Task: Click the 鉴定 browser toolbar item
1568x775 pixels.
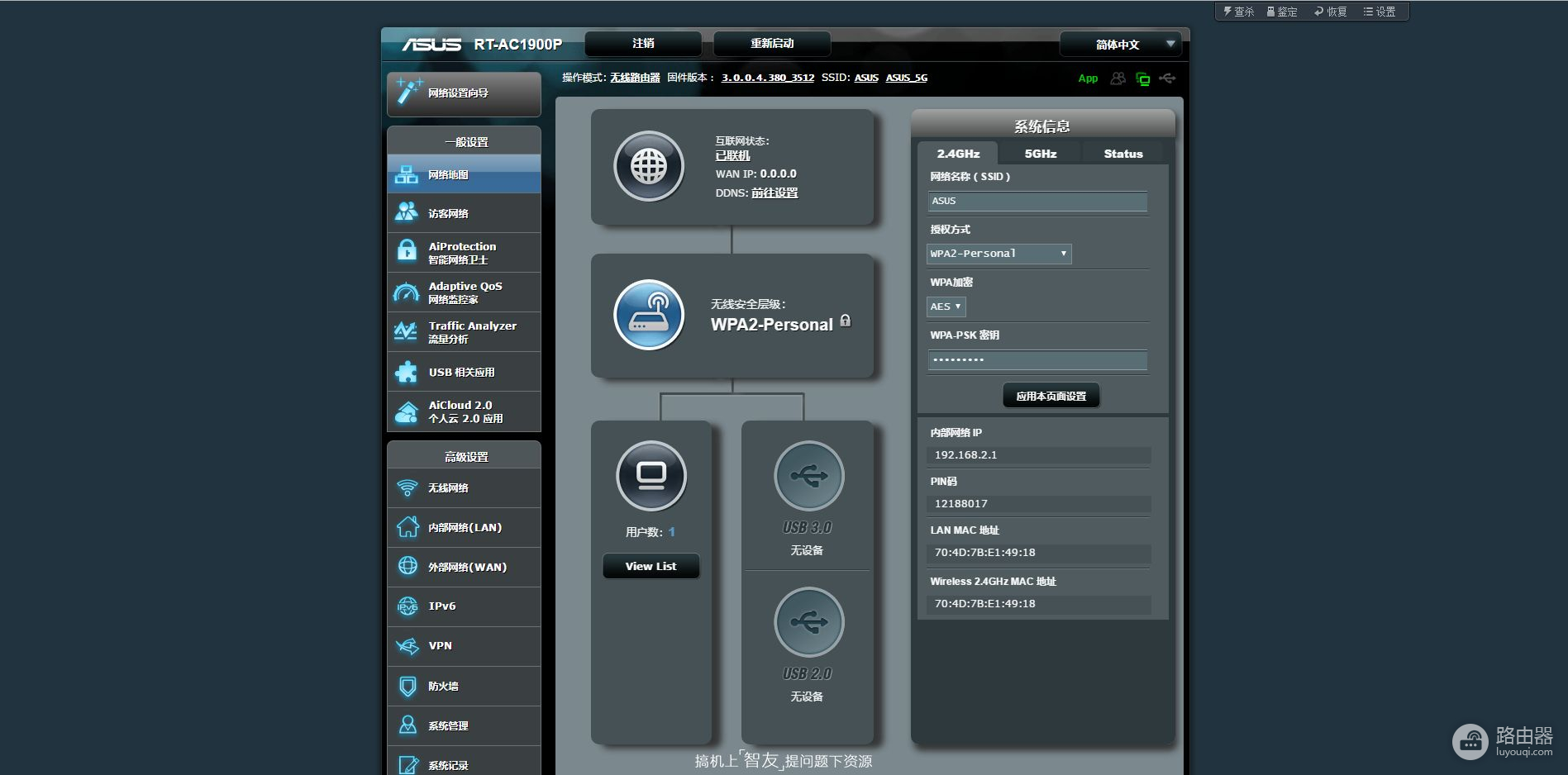Action: pos(1282,12)
